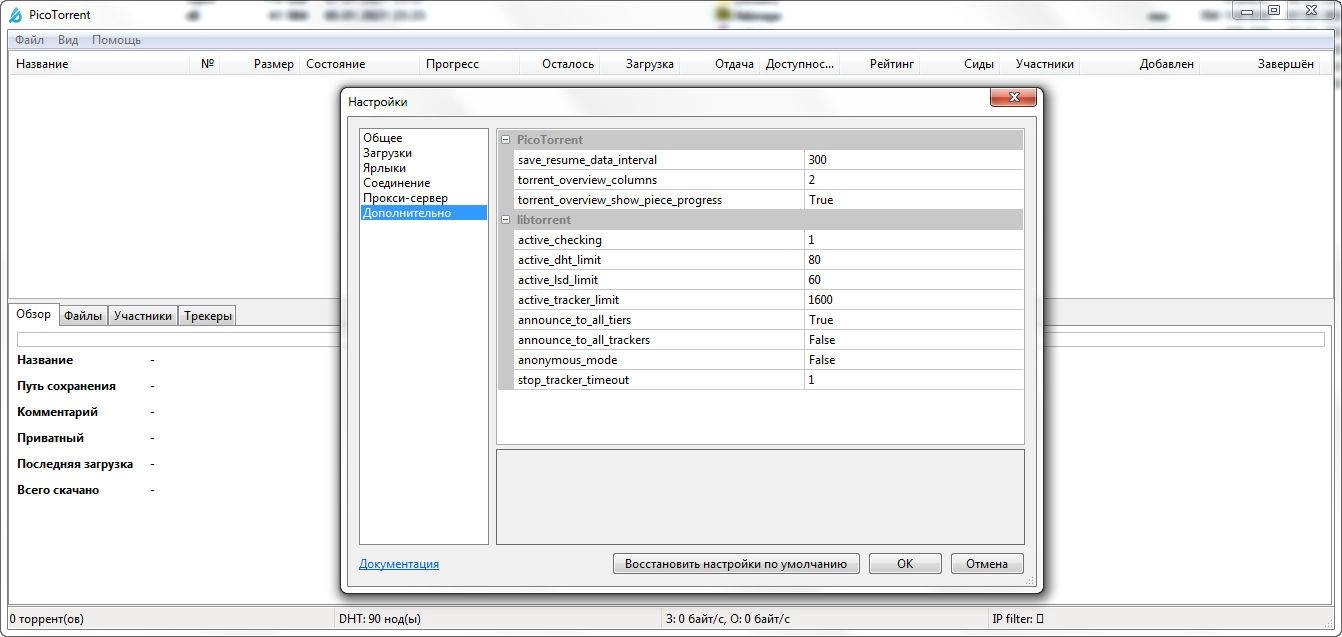Edit active_lsd_limit value 60
Screen dimensions: 1342x637
click(914, 280)
